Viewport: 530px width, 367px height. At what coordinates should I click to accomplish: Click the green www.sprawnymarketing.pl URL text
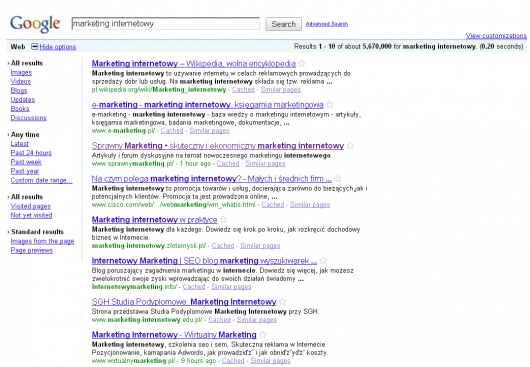pyautogui.click(x=132, y=164)
